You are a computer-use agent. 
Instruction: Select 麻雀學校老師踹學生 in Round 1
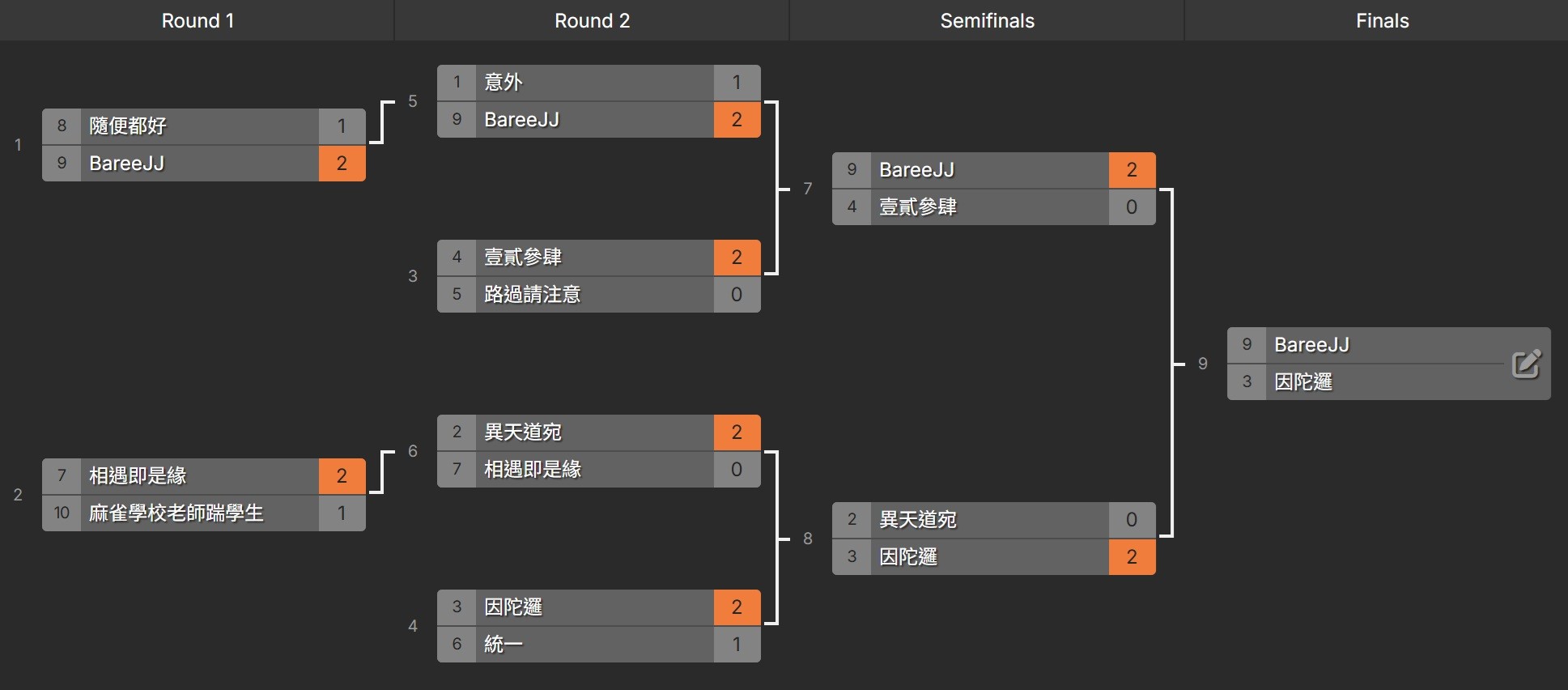point(176,513)
